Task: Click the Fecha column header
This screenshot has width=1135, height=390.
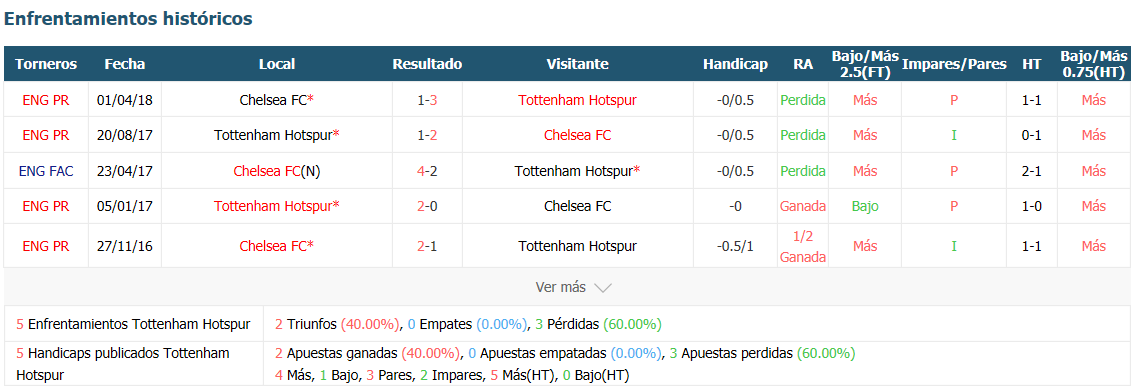Action: coord(125,64)
